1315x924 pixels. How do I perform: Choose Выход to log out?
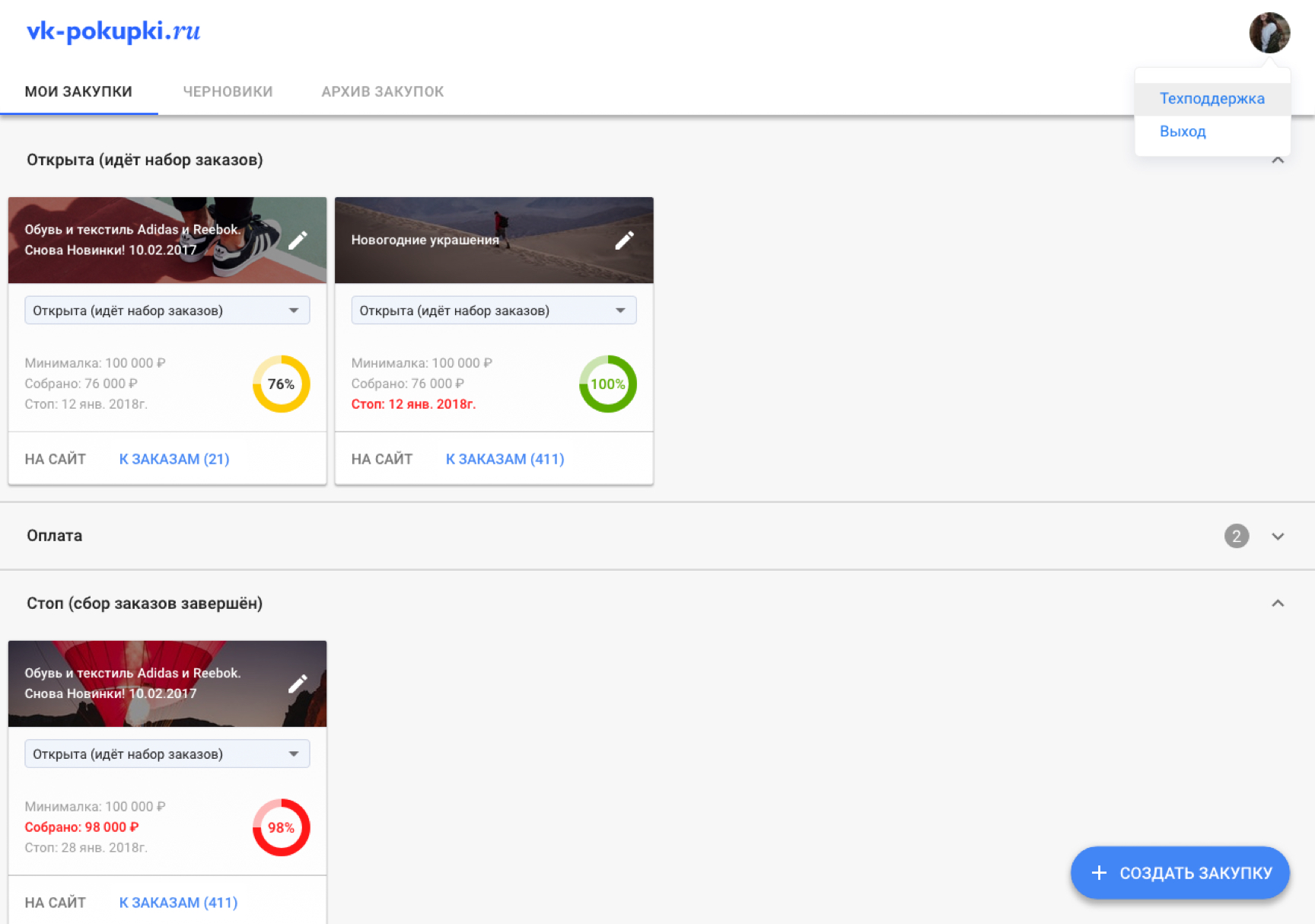coord(1212,132)
